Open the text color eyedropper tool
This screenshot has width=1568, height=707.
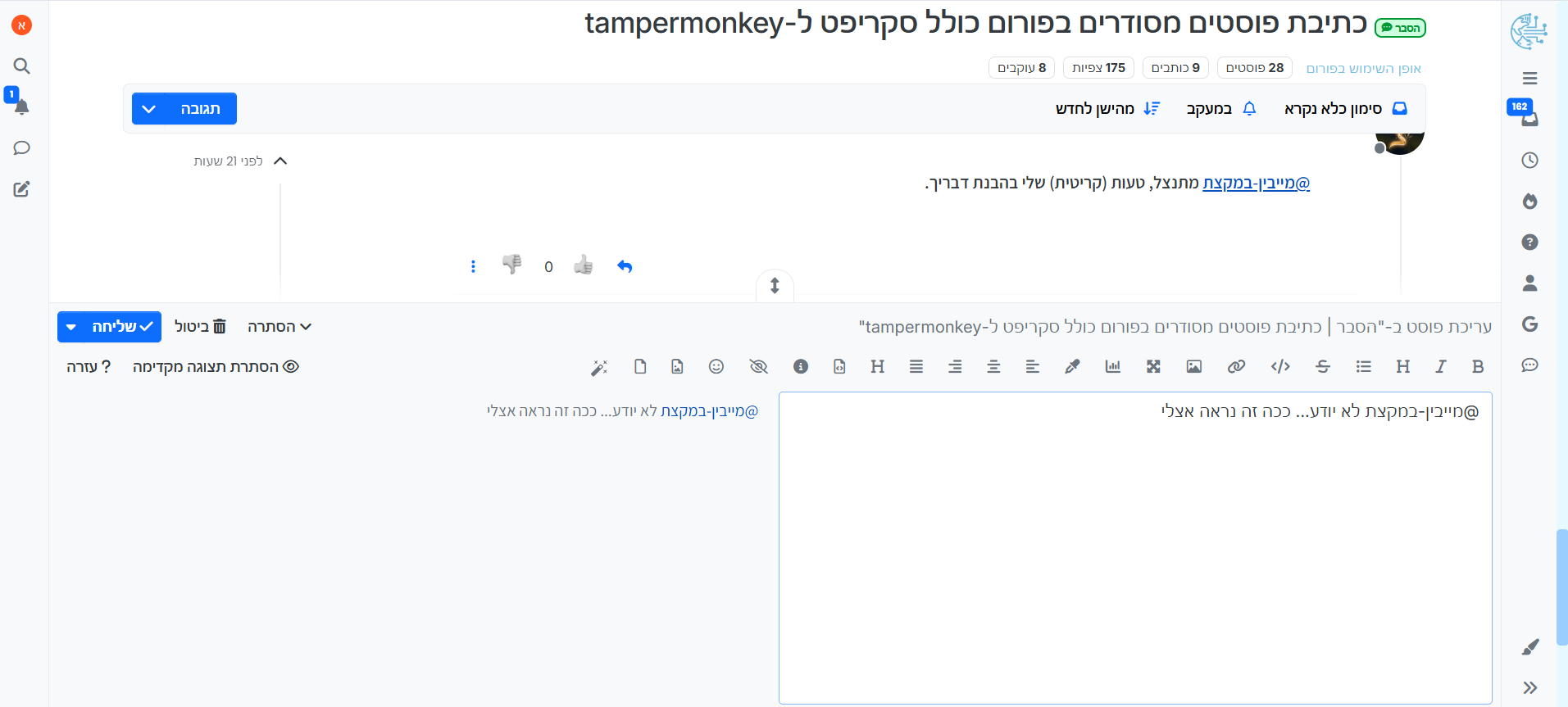point(1072,367)
